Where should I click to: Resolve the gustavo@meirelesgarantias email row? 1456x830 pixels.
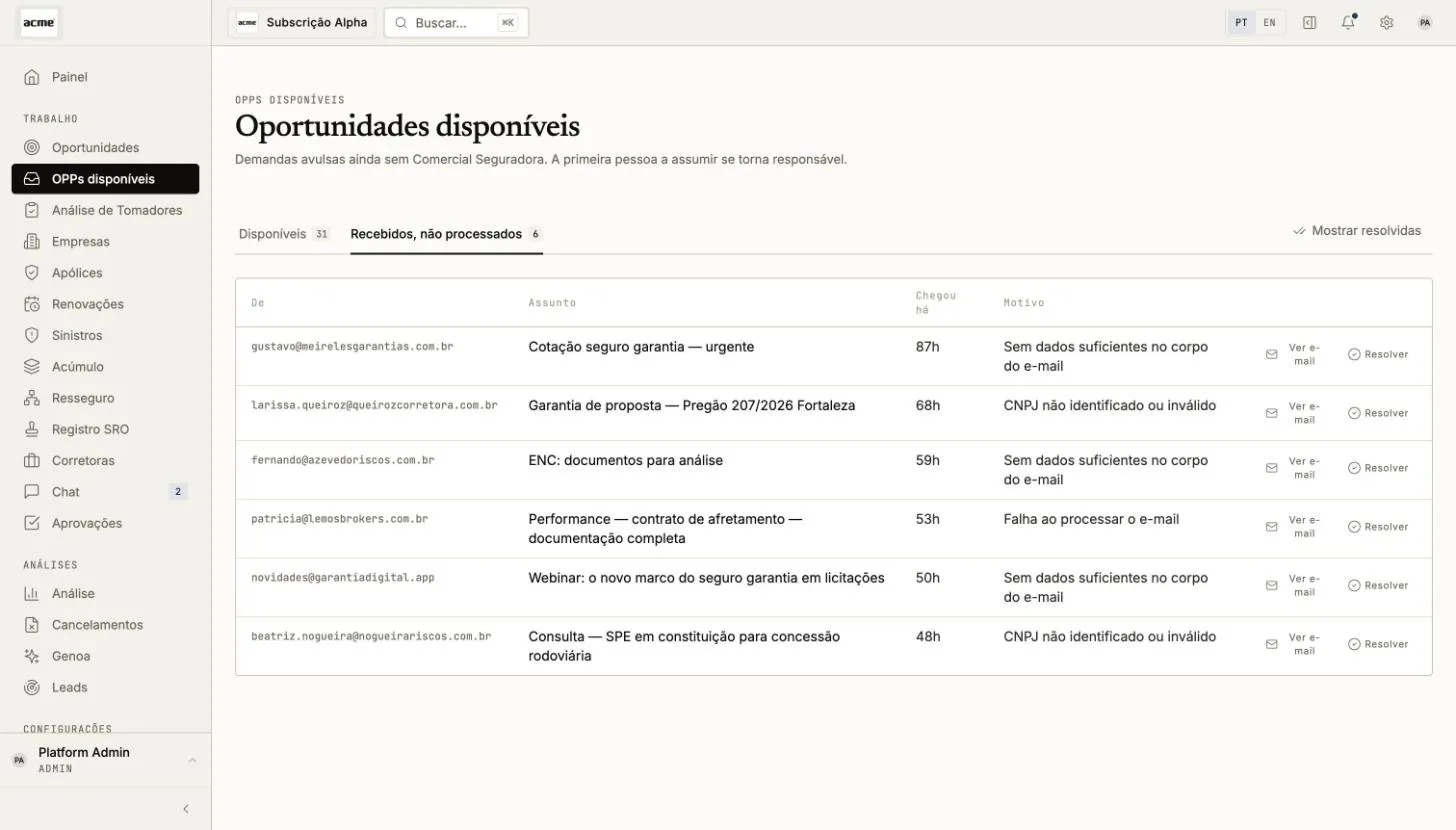1378,355
